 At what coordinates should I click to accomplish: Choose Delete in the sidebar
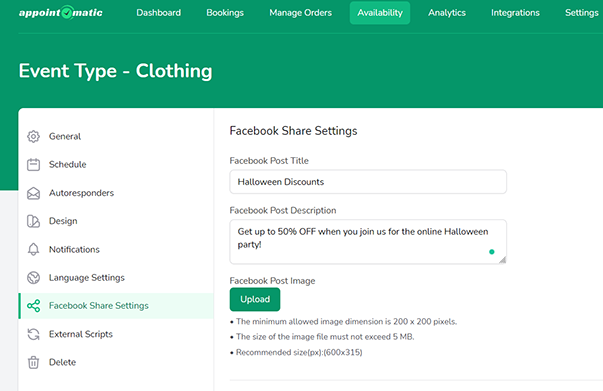pyautogui.click(x=116, y=362)
